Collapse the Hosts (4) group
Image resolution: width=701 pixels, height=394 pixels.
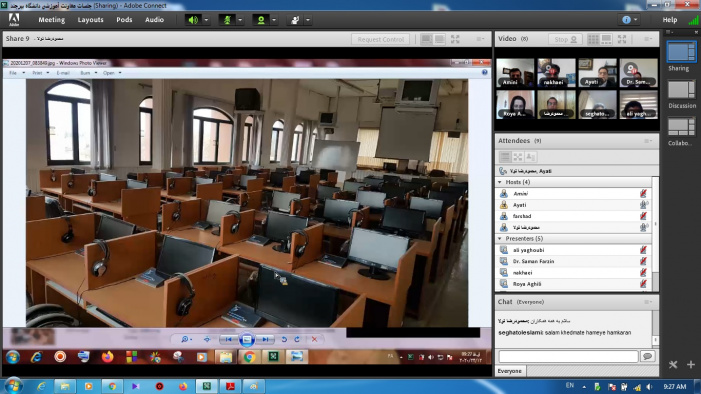tap(500, 182)
